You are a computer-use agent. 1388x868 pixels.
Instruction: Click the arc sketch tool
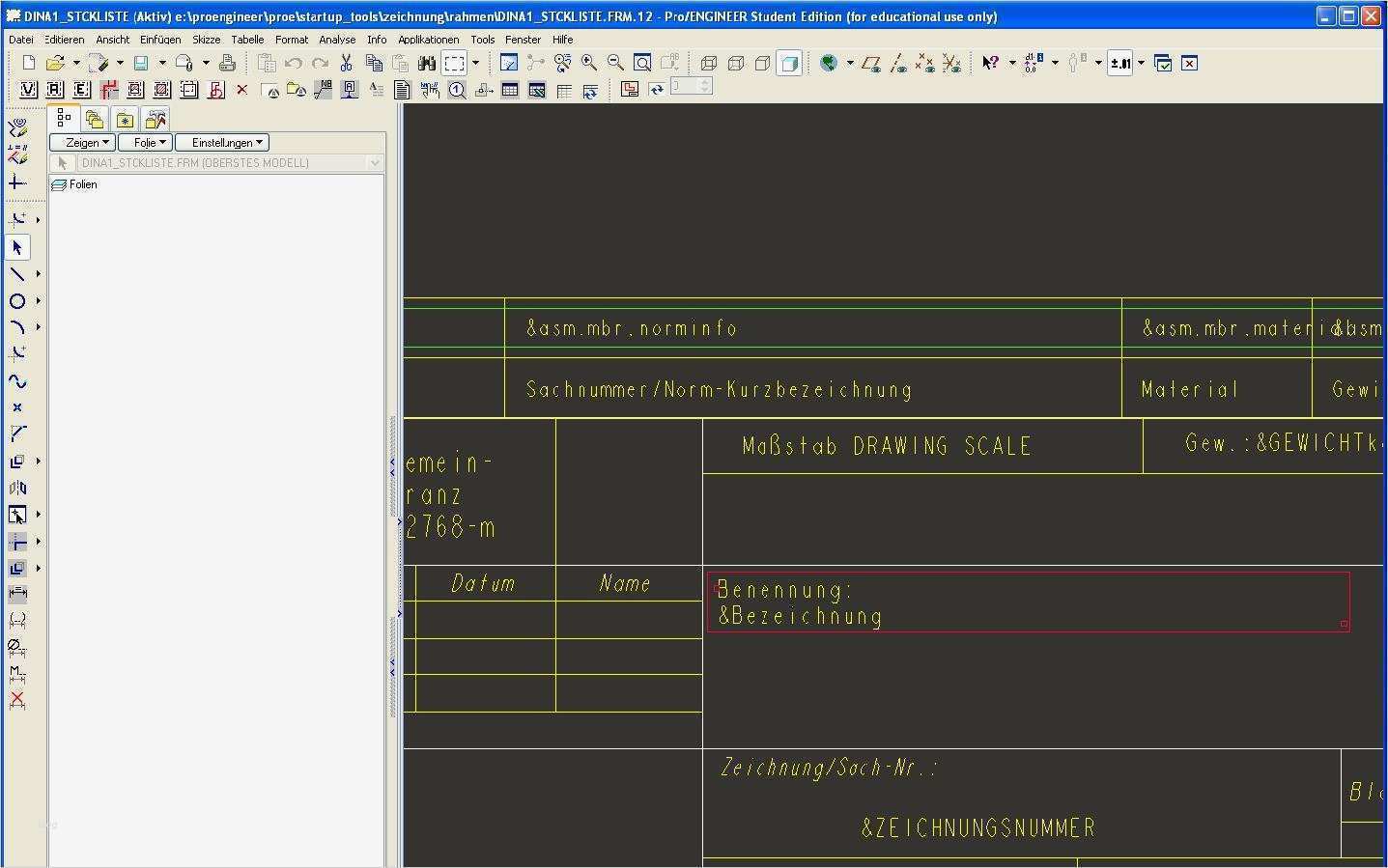[17, 327]
